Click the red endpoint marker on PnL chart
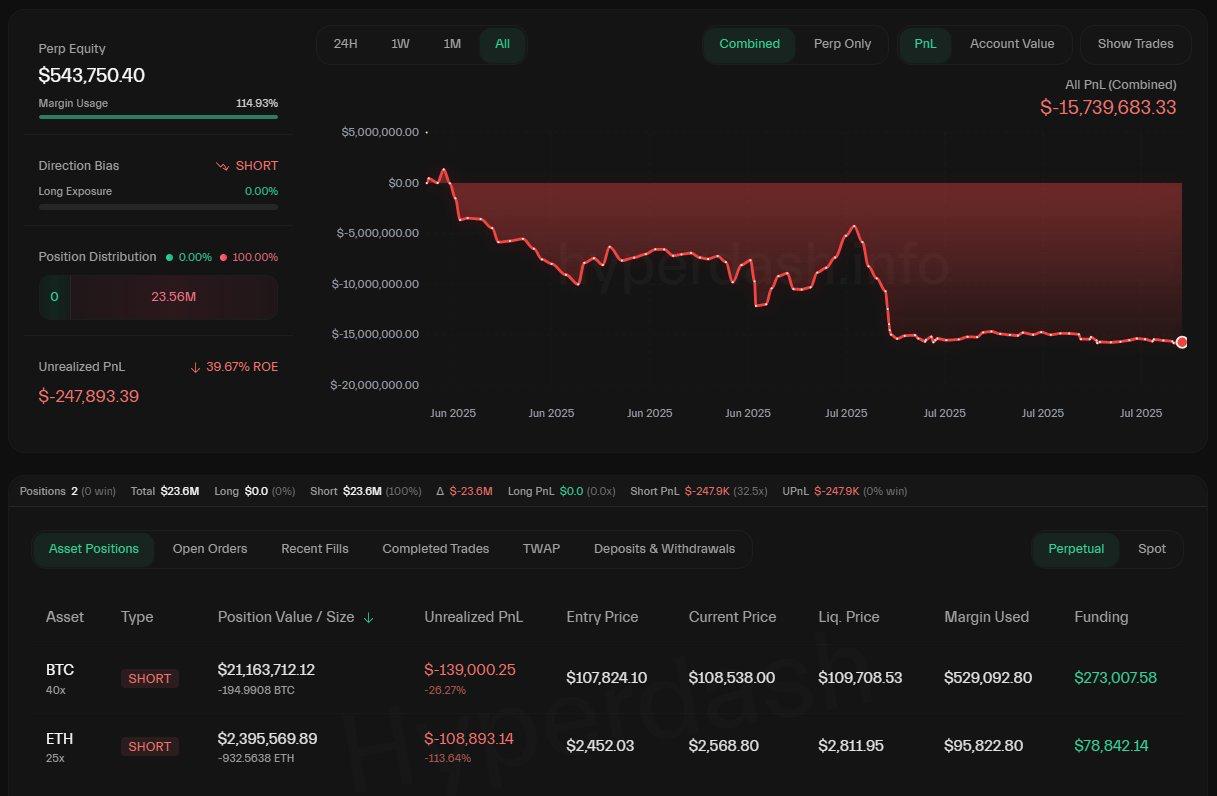 1182,342
